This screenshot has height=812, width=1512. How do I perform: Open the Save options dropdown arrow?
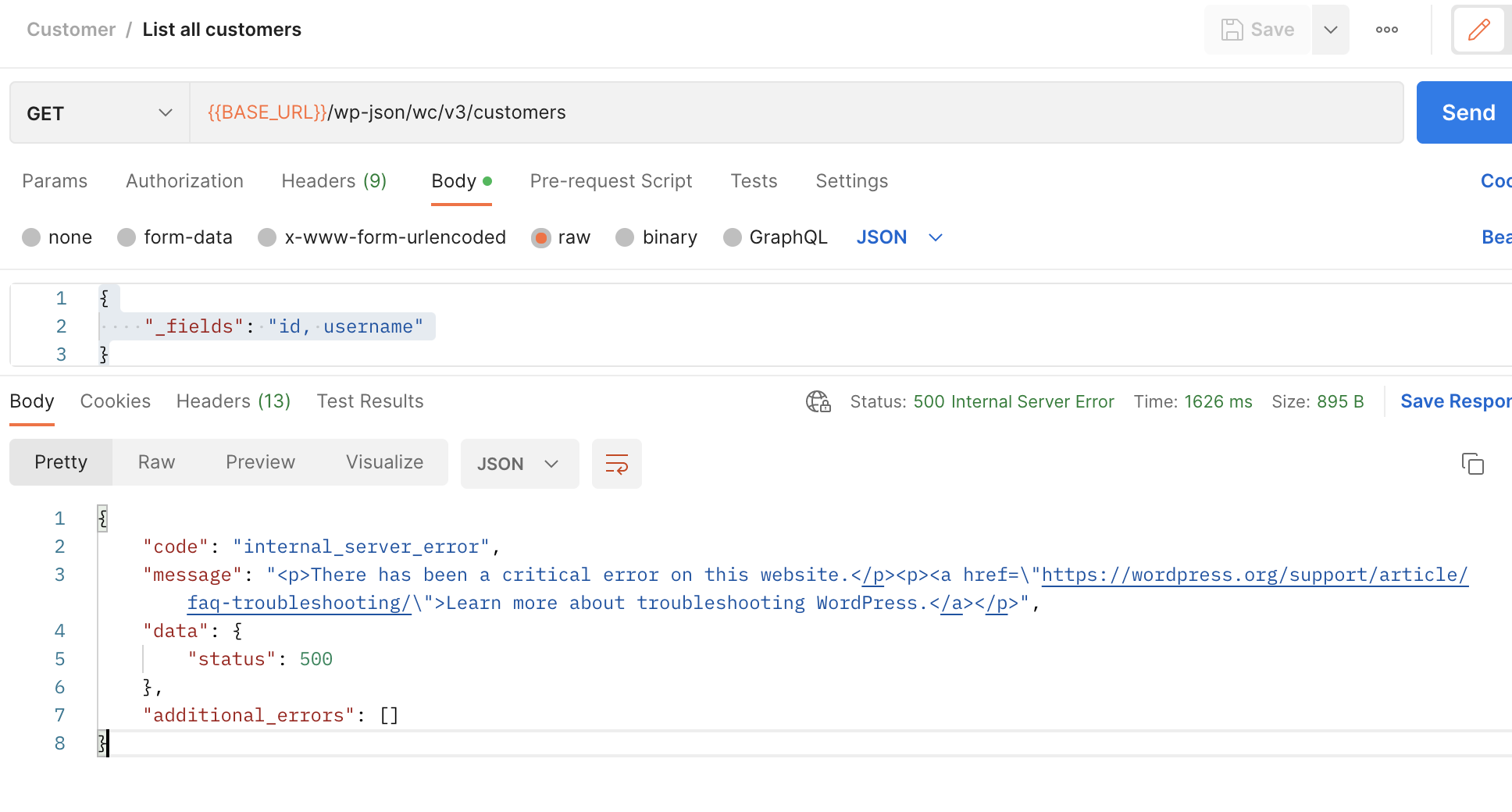[x=1331, y=30]
